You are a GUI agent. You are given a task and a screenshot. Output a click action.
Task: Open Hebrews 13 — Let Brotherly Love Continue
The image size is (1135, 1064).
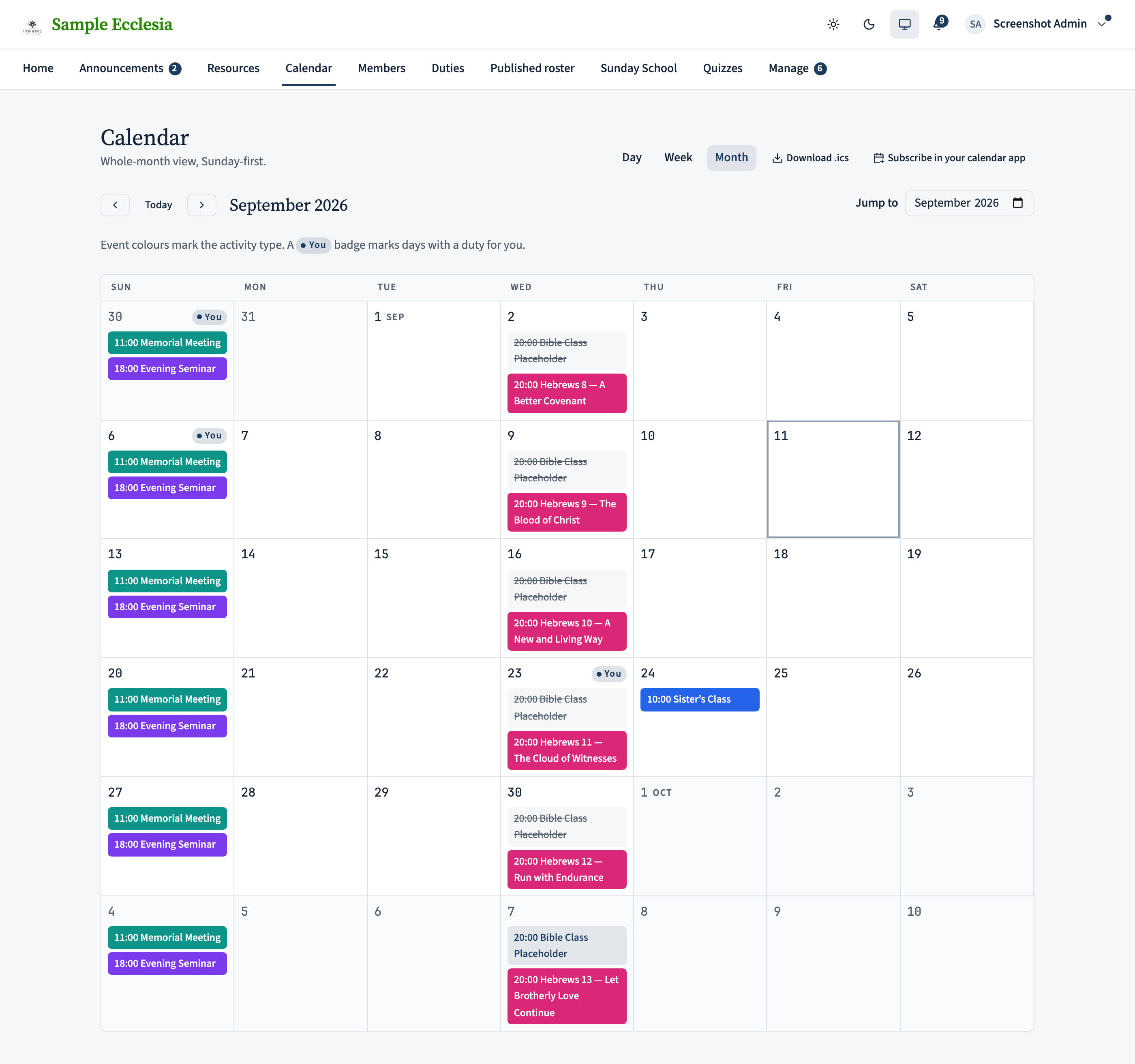(566, 996)
